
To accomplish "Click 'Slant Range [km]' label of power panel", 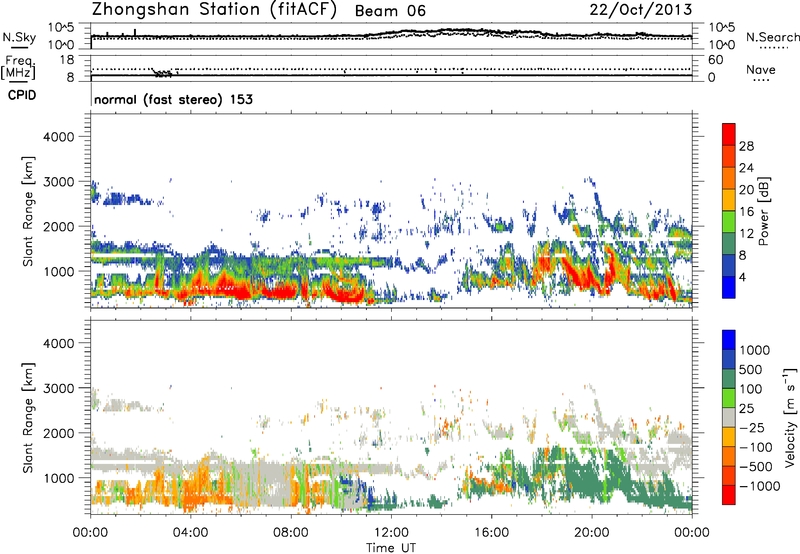I will tap(29, 211).
